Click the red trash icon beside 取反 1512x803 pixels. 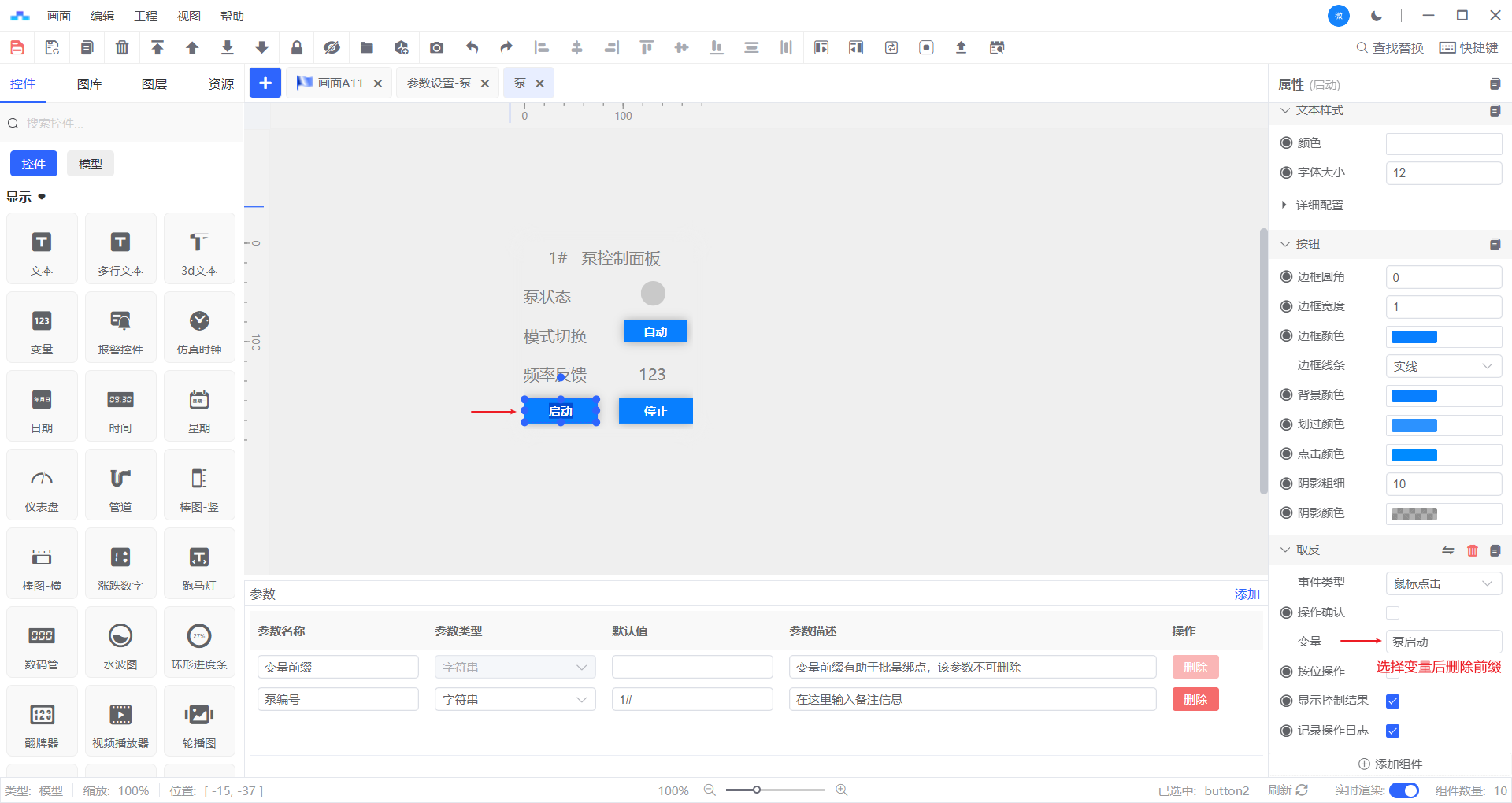tap(1472, 550)
